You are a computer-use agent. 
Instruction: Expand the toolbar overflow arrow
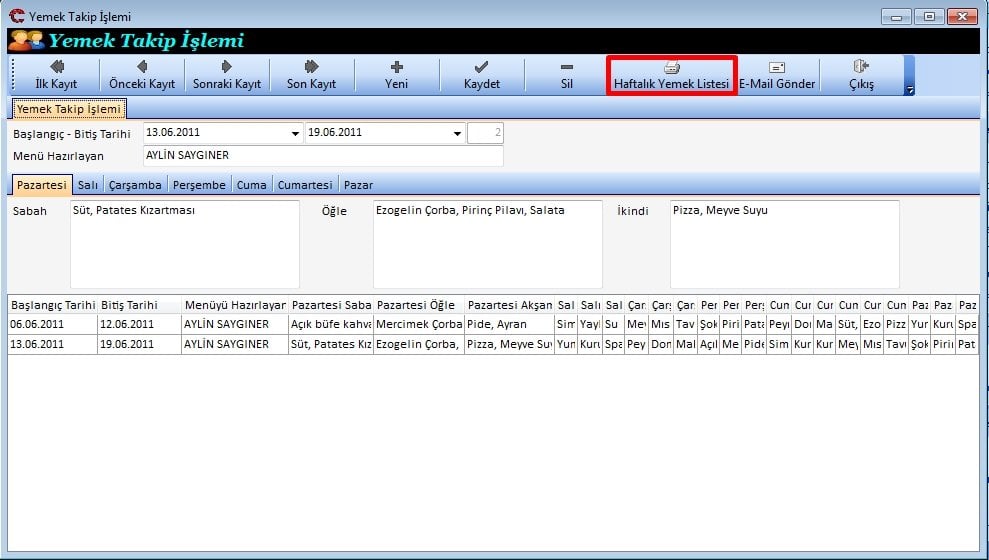[x=909, y=90]
